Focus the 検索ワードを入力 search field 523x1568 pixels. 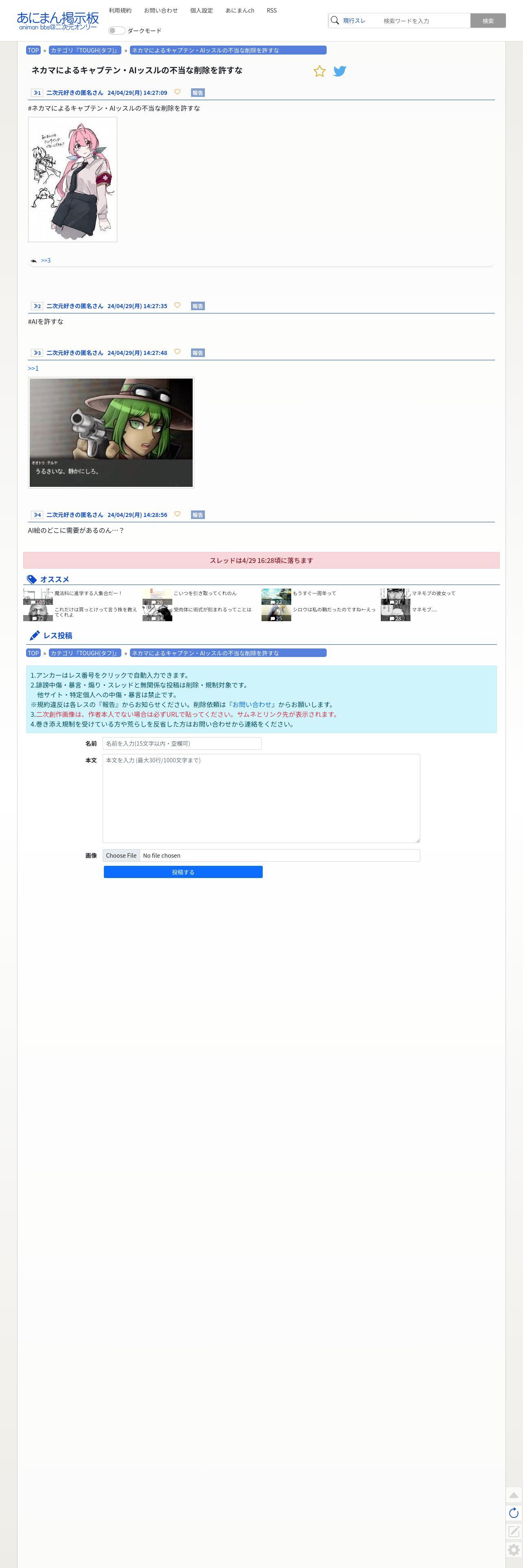click(x=424, y=21)
